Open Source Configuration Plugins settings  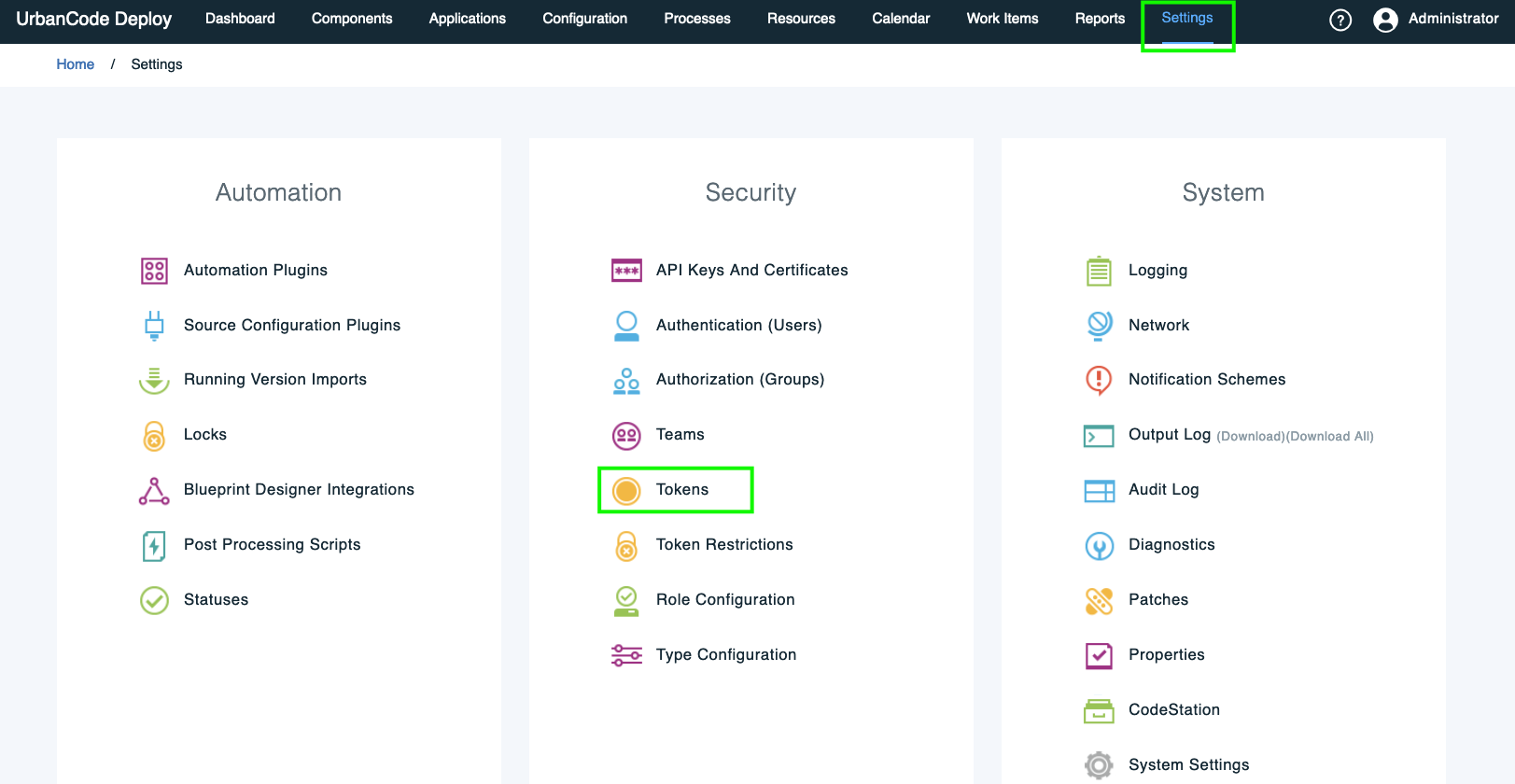[x=292, y=326]
